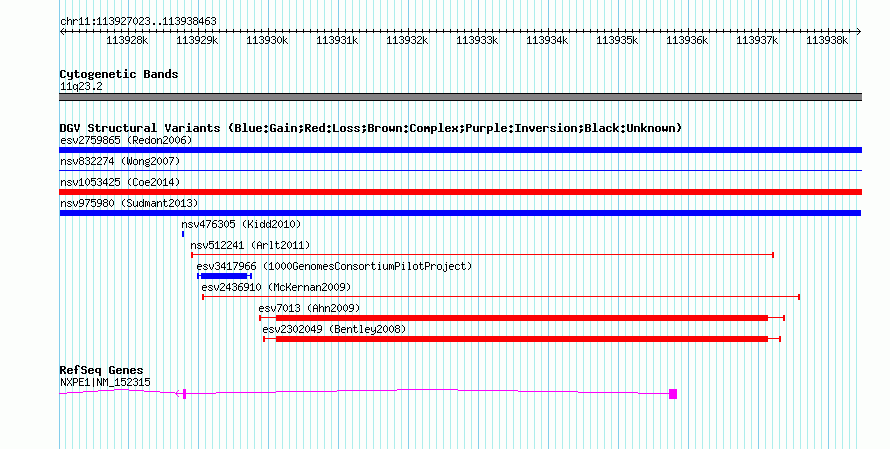Select the thick red esv7013 bar
This screenshot has width=890, height=449.
pyautogui.click(x=522, y=318)
